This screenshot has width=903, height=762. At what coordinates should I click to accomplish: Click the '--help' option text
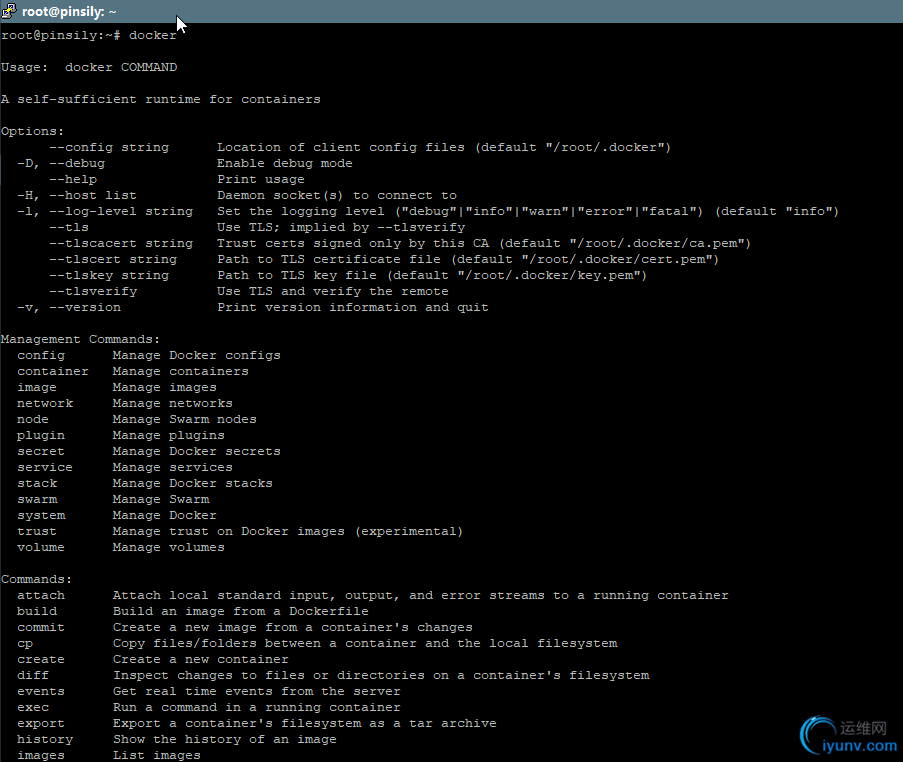(73, 180)
